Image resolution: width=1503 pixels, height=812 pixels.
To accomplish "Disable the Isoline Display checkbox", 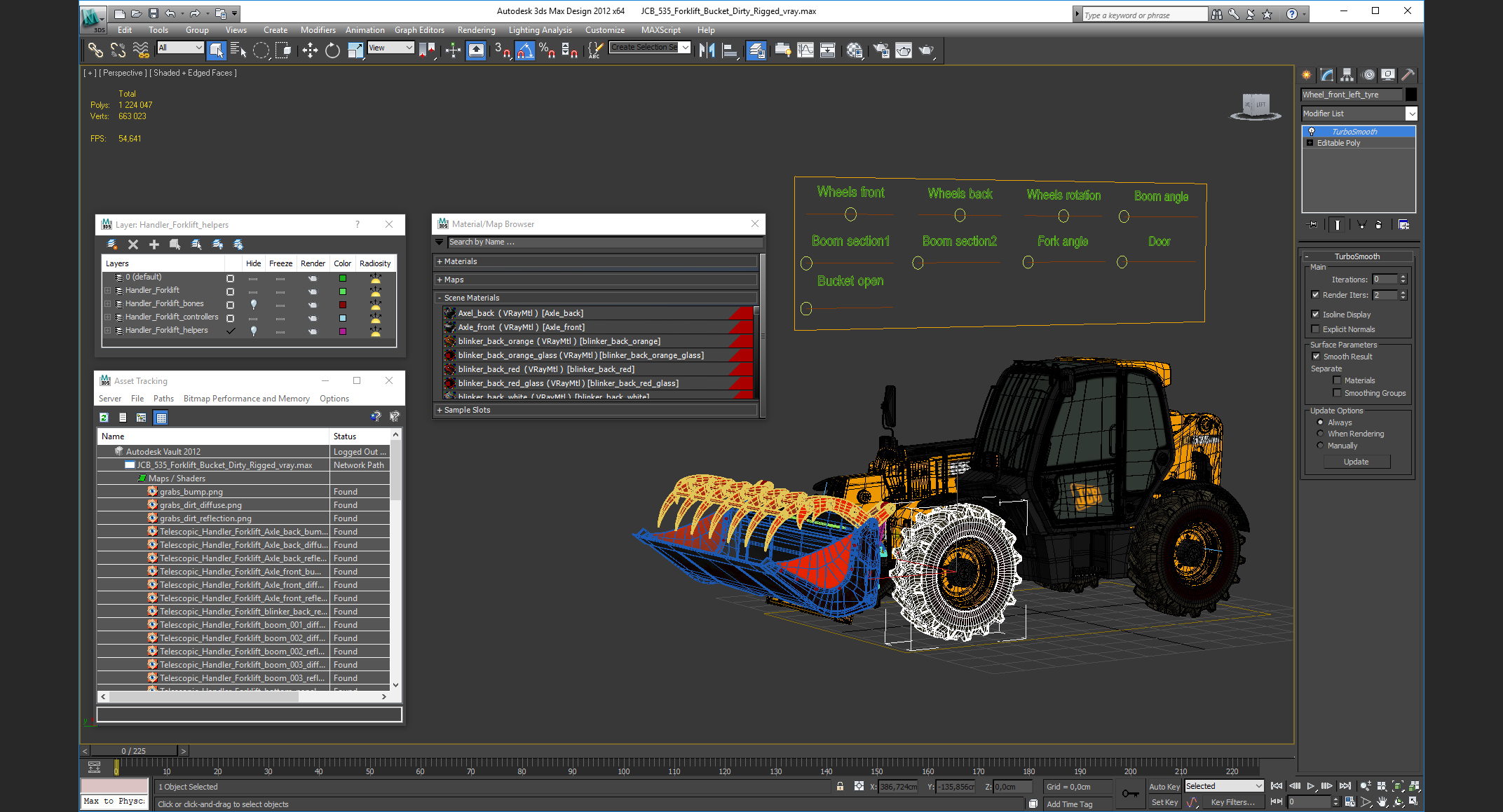I will click(x=1315, y=315).
